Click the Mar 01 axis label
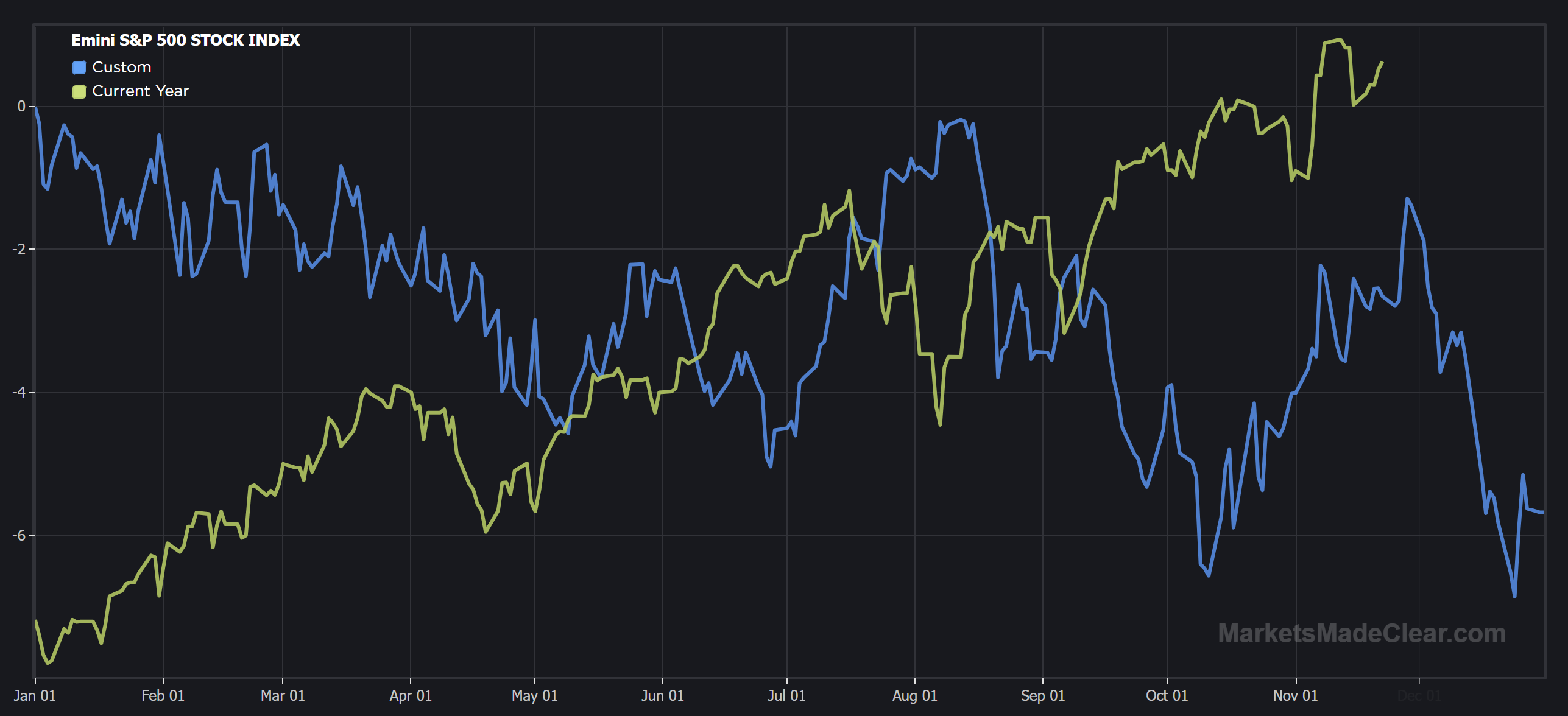Image resolution: width=1568 pixels, height=716 pixels. 283,695
